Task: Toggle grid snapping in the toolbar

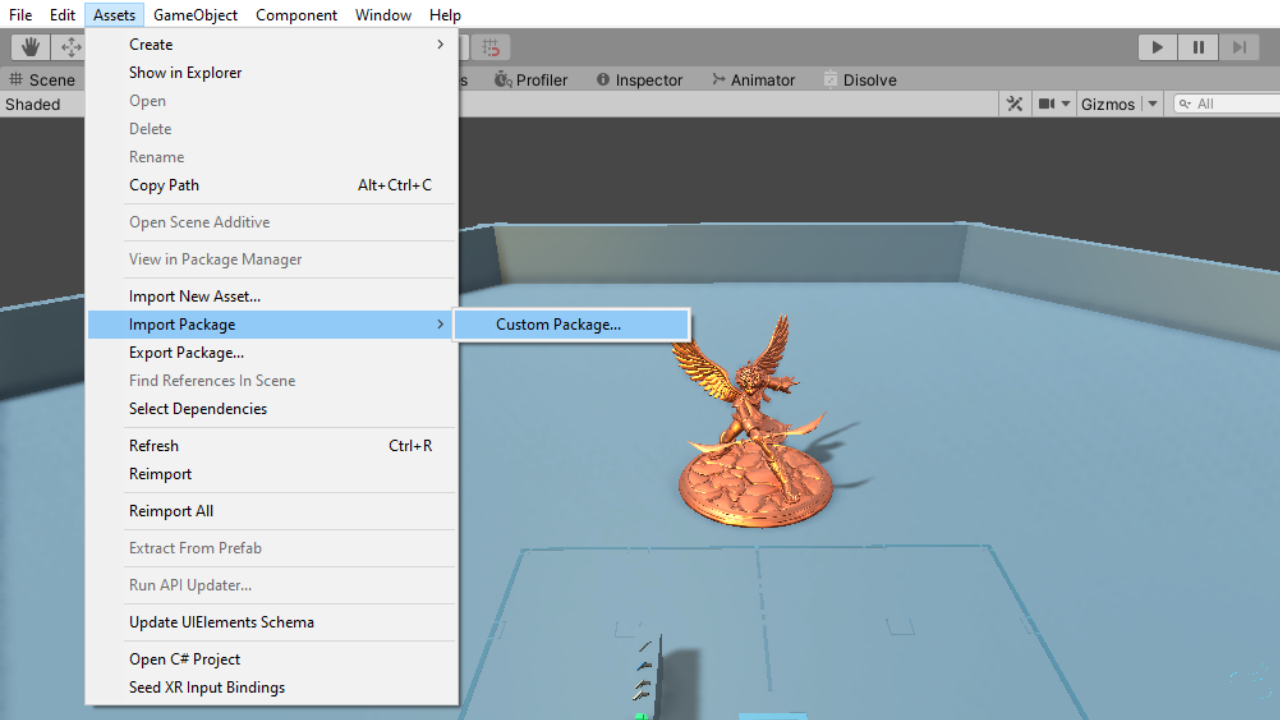Action: (489, 46)
